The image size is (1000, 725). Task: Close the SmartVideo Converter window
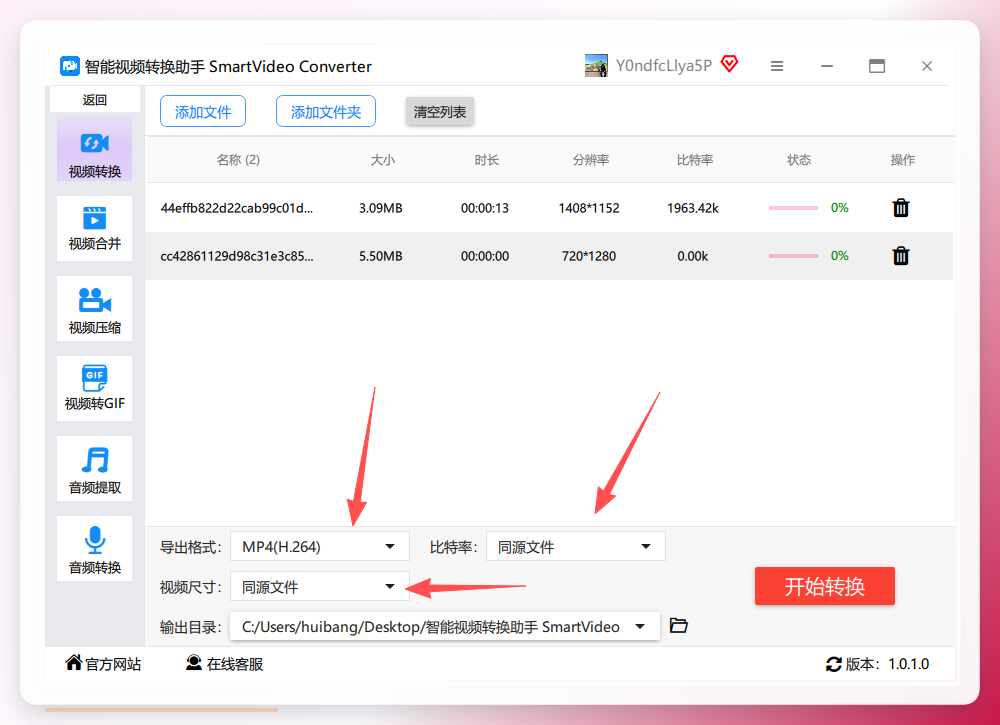tap(927, 66)
